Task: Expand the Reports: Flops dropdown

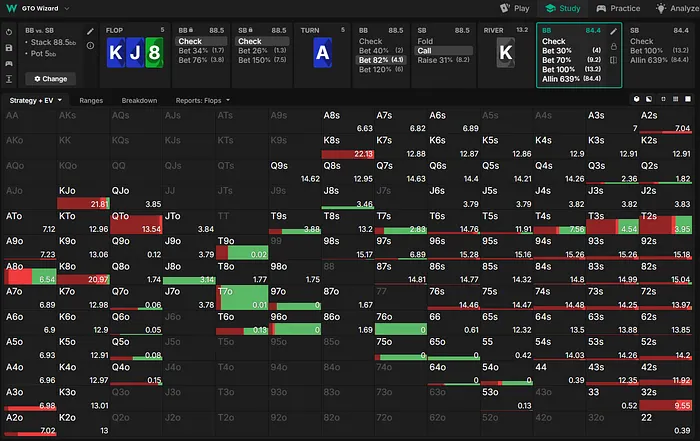Action: pyautogui.click(x=203, y=101)
